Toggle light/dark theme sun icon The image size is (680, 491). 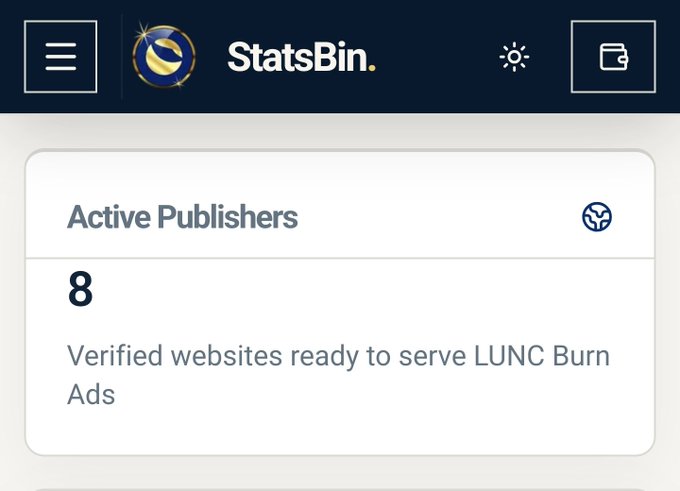[514, 57]
